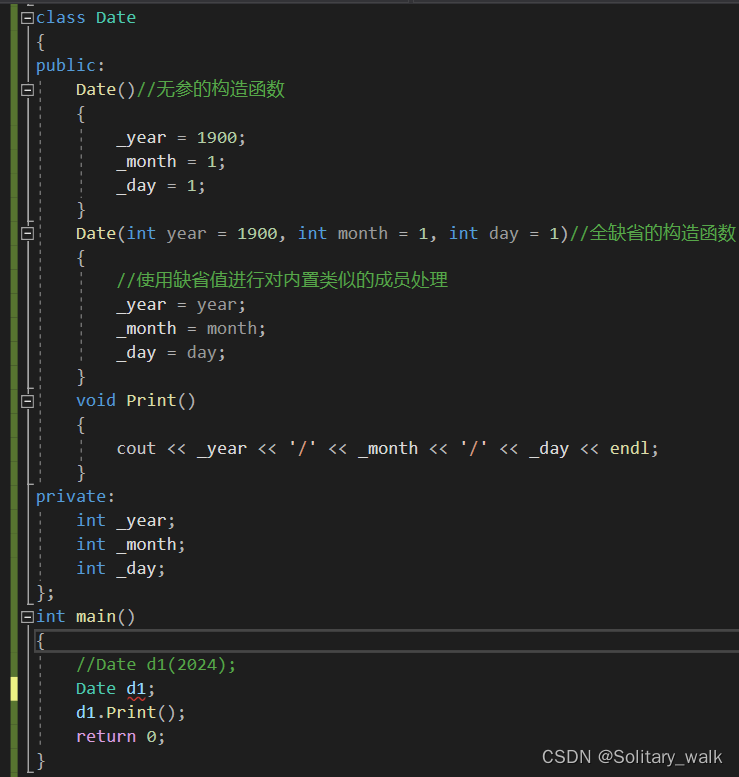Collapse the class Date block
This screenshot has width=739, height=777.
[27, 18]
